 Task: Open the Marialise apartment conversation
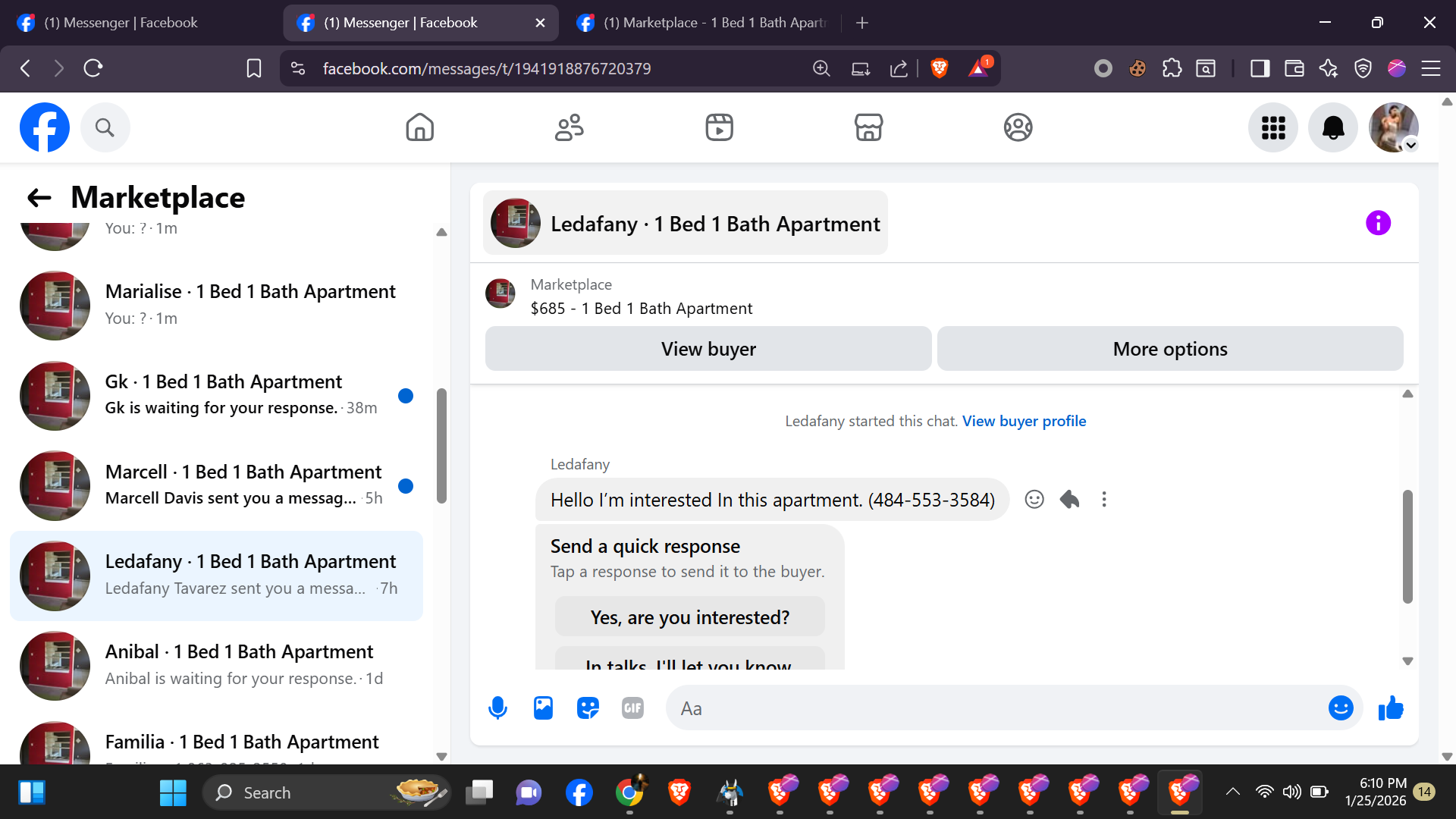click(216, 305)
